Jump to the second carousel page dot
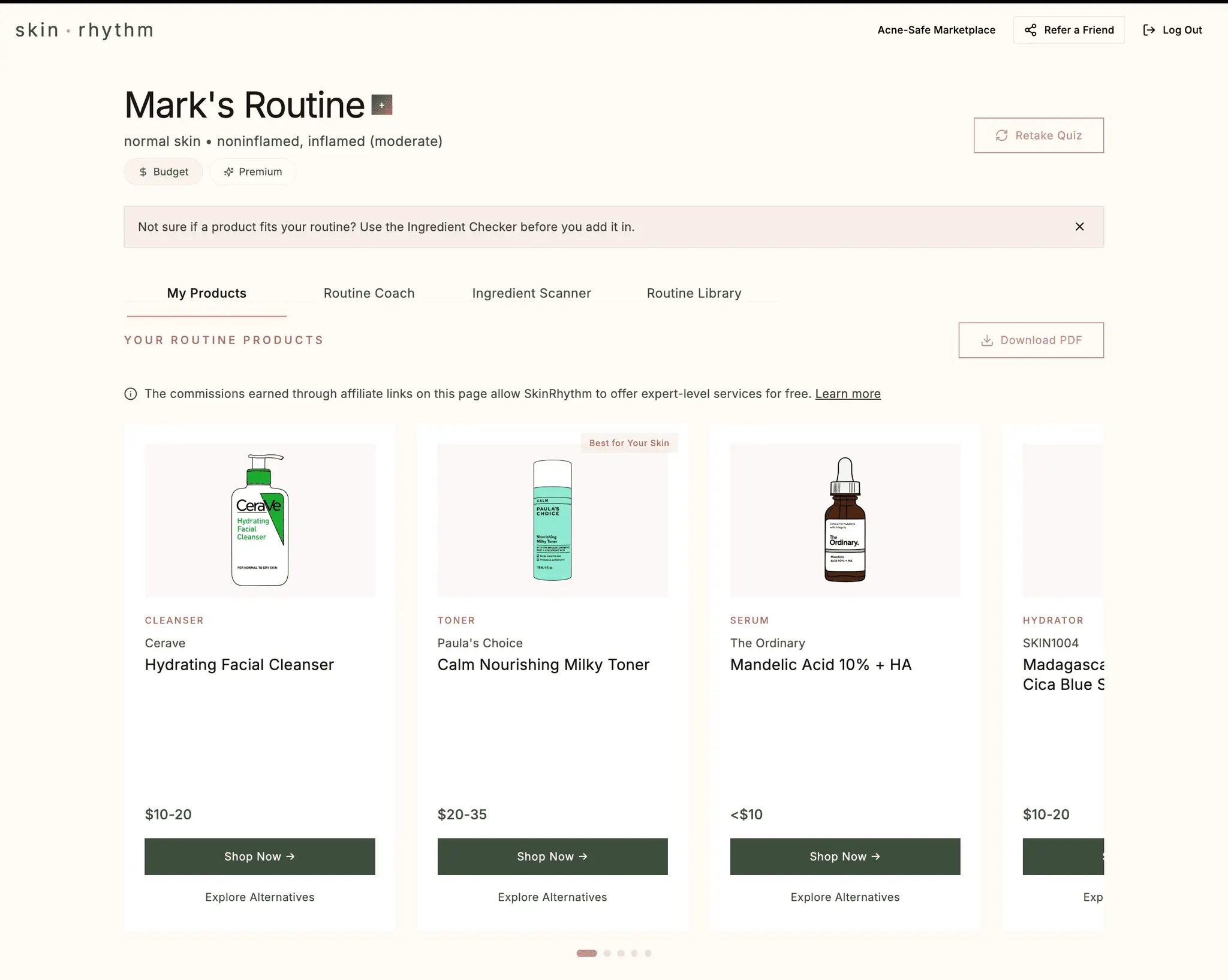 [x=607, y=953]
